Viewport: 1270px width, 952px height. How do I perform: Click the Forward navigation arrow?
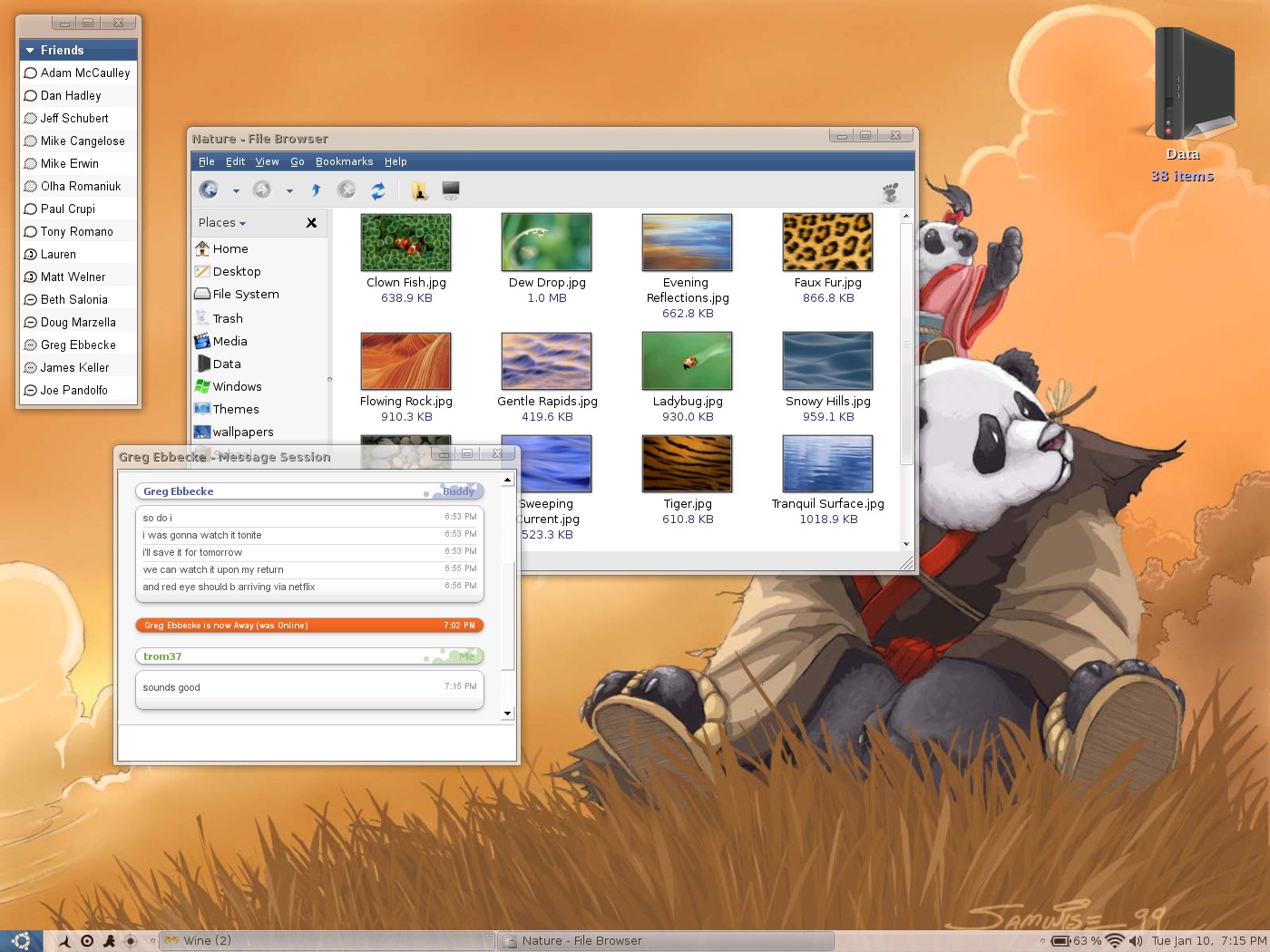pyautogui.click(x=262, y=189)
